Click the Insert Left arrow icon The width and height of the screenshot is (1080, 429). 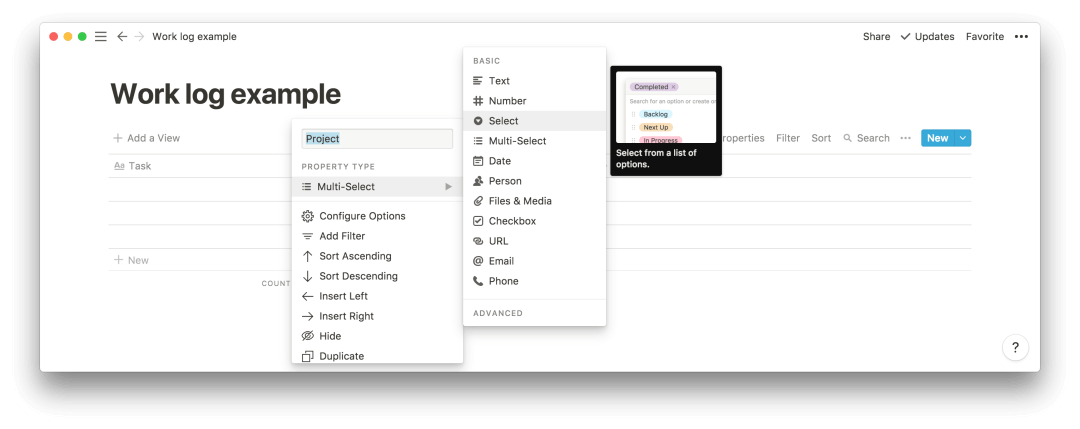tap(308, 296)
